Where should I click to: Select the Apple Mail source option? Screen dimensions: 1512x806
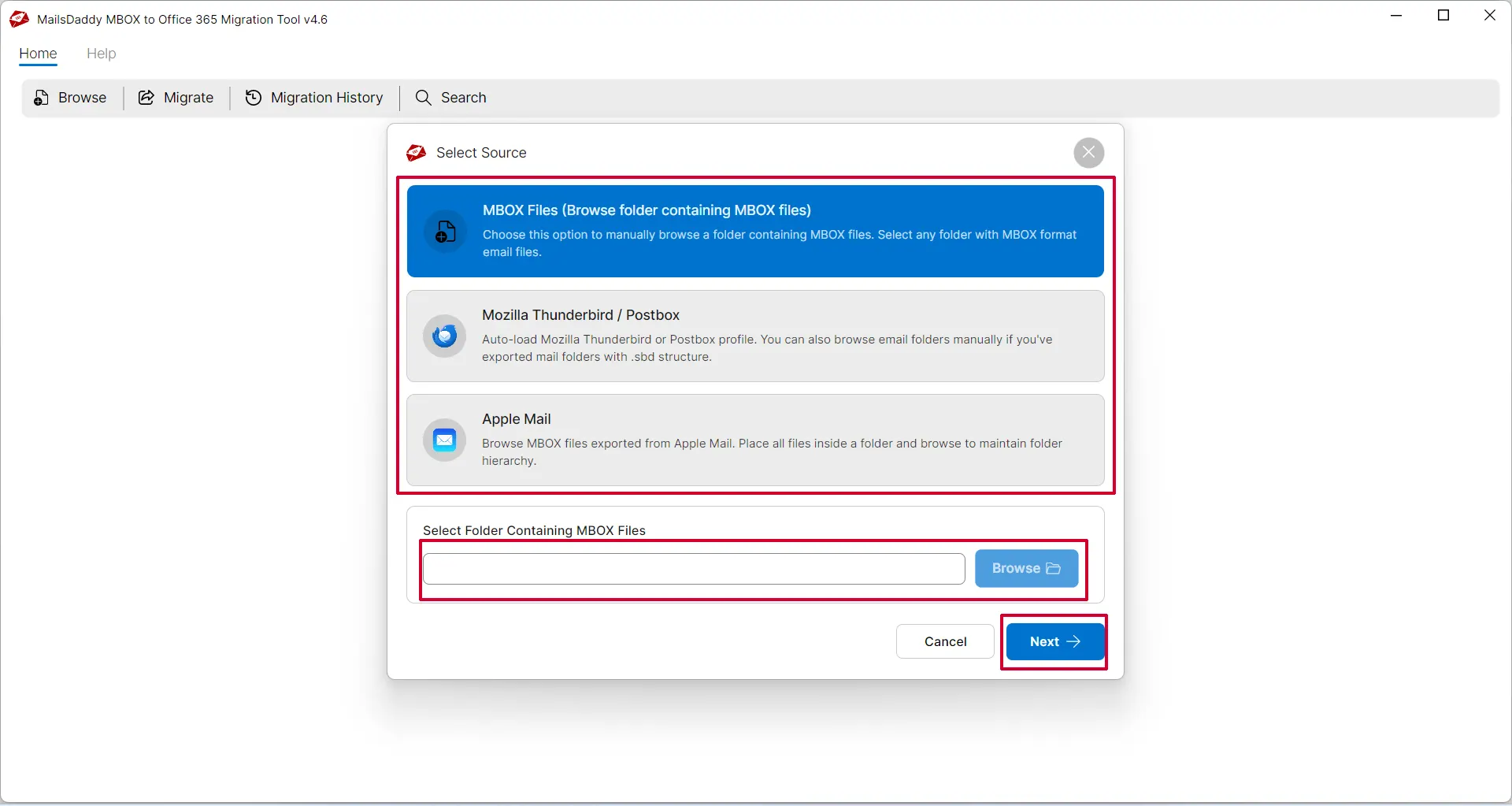click(x=754, y=440)
